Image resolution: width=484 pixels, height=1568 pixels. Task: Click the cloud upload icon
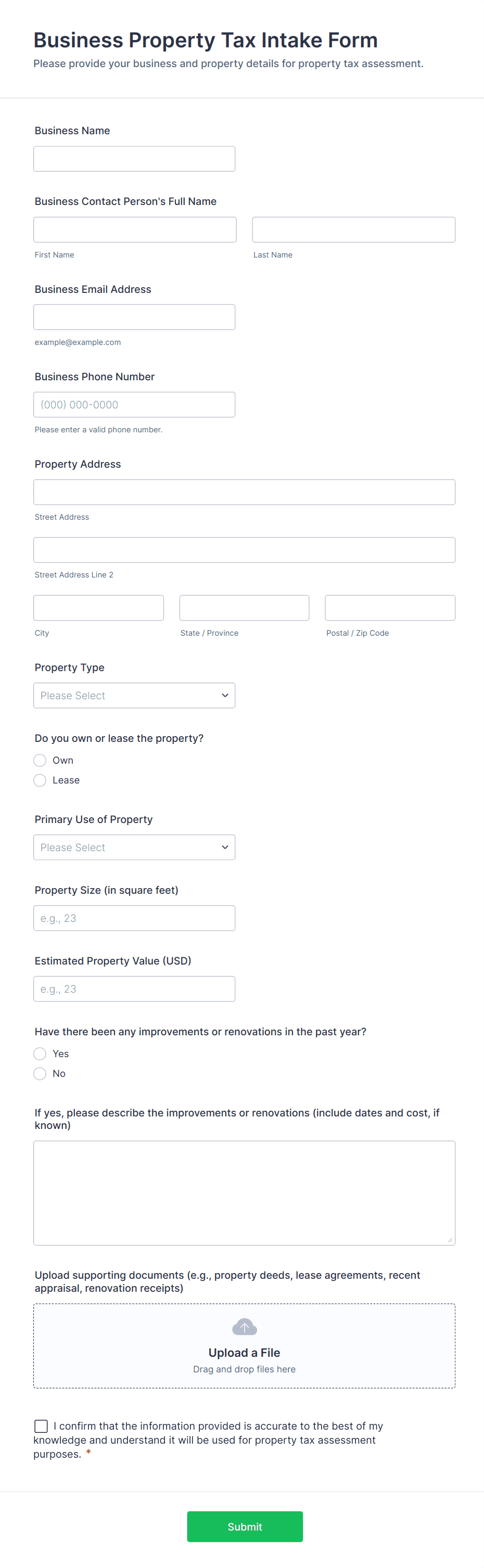tap(244, 1327)
